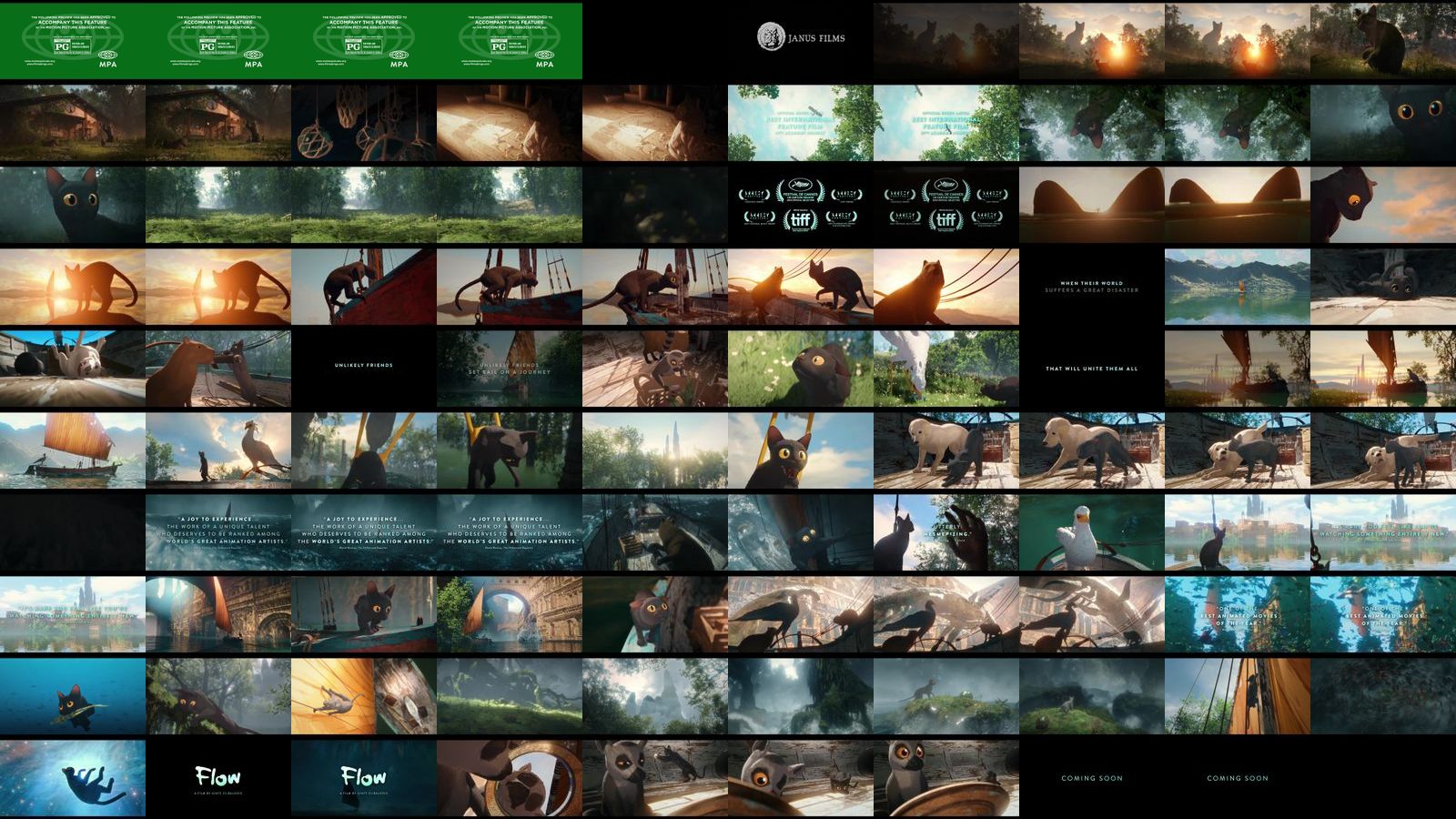Open the secretary bird beside cat frame

(x=218, y=450)
